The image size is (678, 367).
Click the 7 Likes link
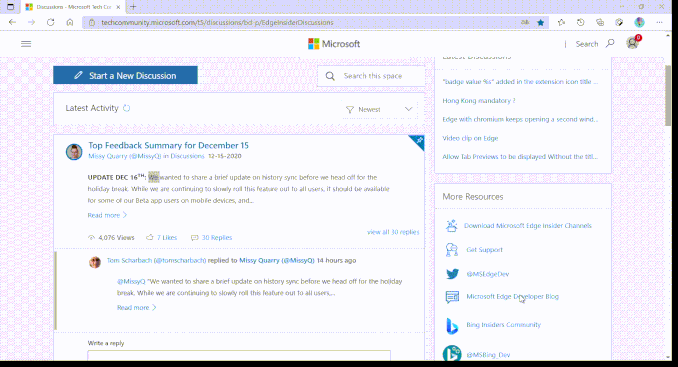tap(167, 237)
